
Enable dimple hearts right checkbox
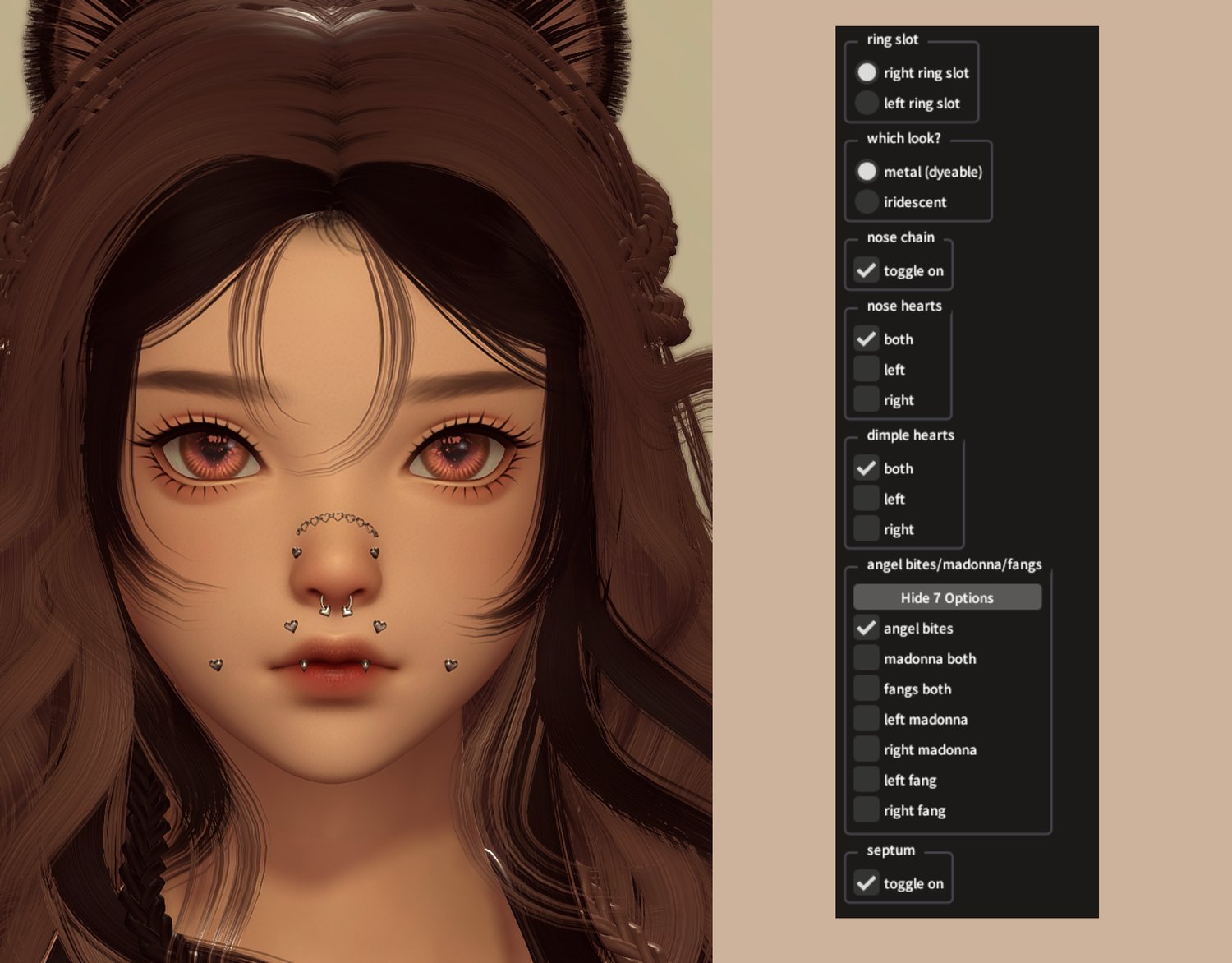click(x=866, y=529)
